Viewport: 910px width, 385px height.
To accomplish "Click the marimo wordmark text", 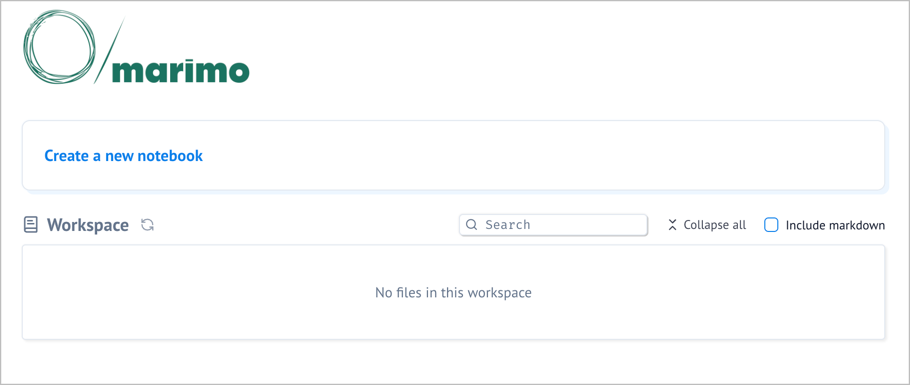I will 180,70.
